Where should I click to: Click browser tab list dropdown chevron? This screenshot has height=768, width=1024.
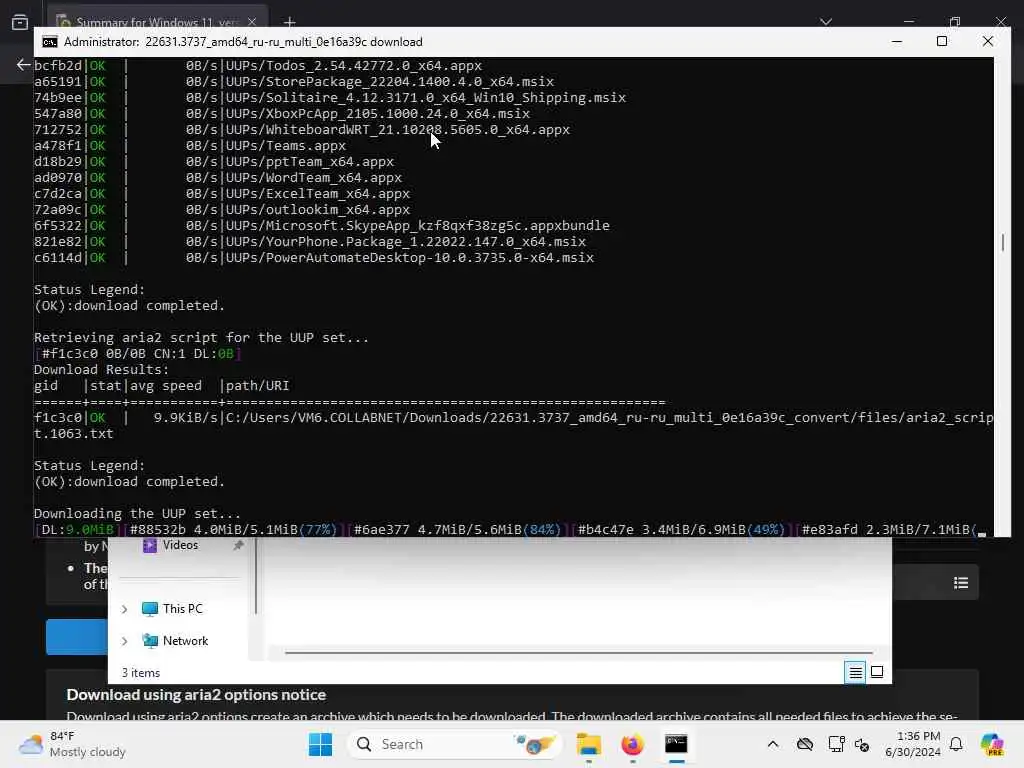click(826, 22)
